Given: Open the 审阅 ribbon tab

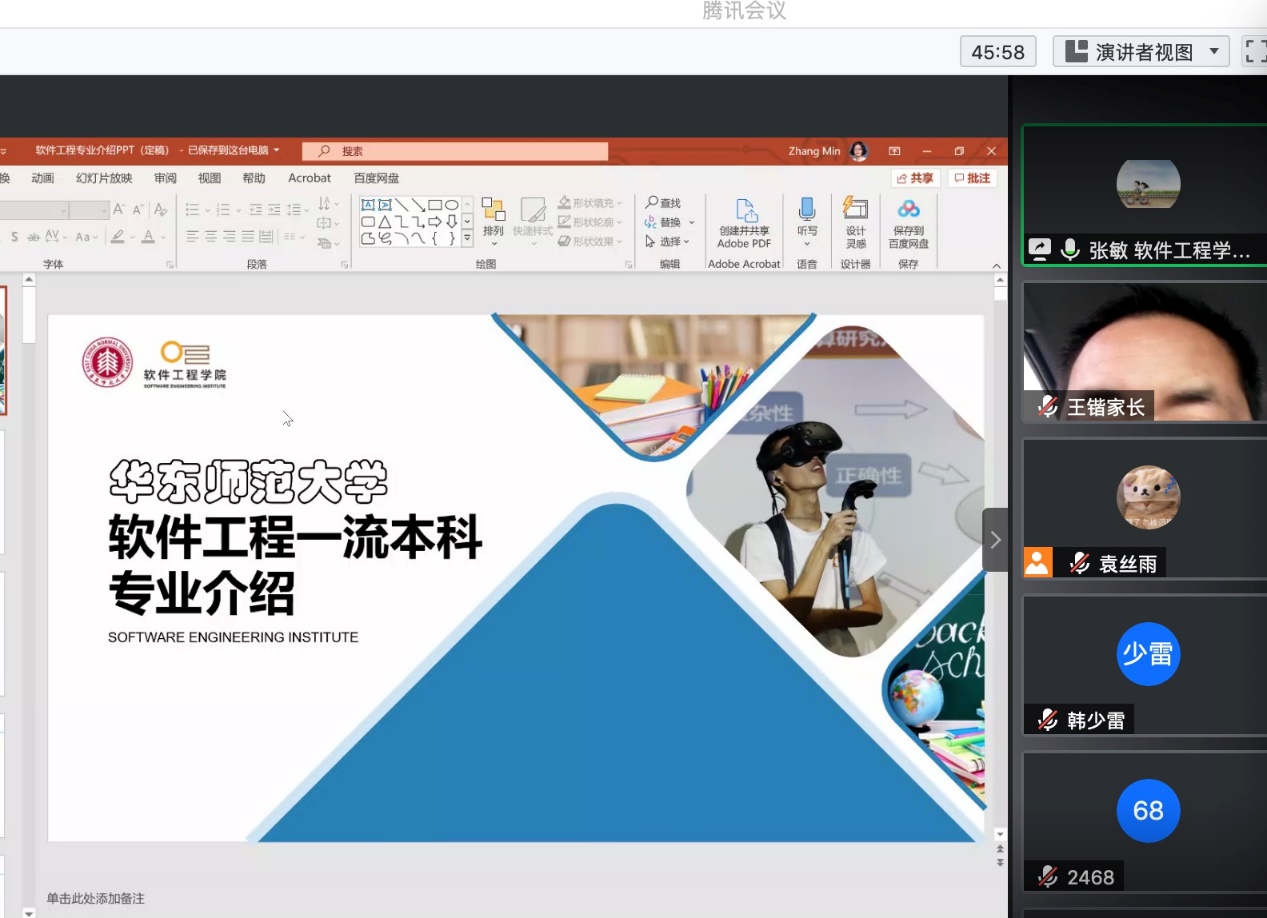Looking at the screenshot, I should [x=165, y=178].
